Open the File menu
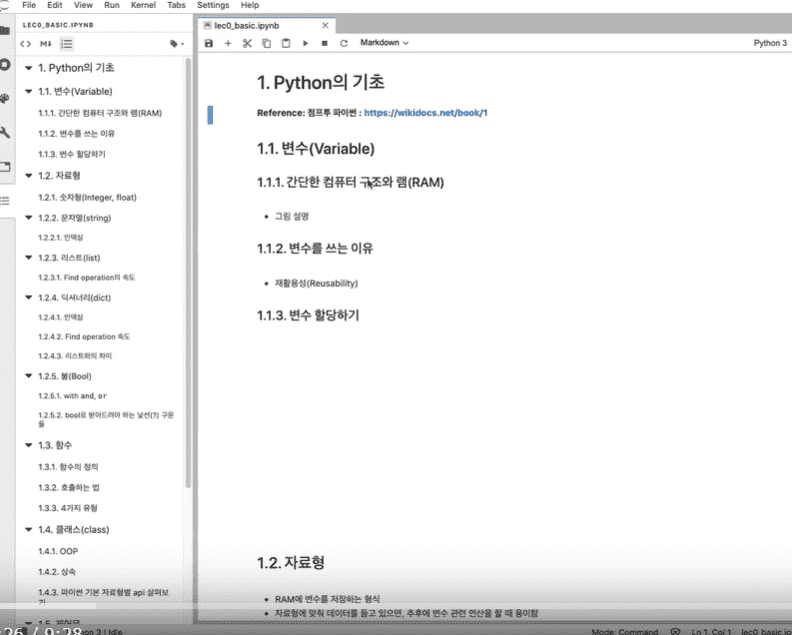 [x=29, y=5]
